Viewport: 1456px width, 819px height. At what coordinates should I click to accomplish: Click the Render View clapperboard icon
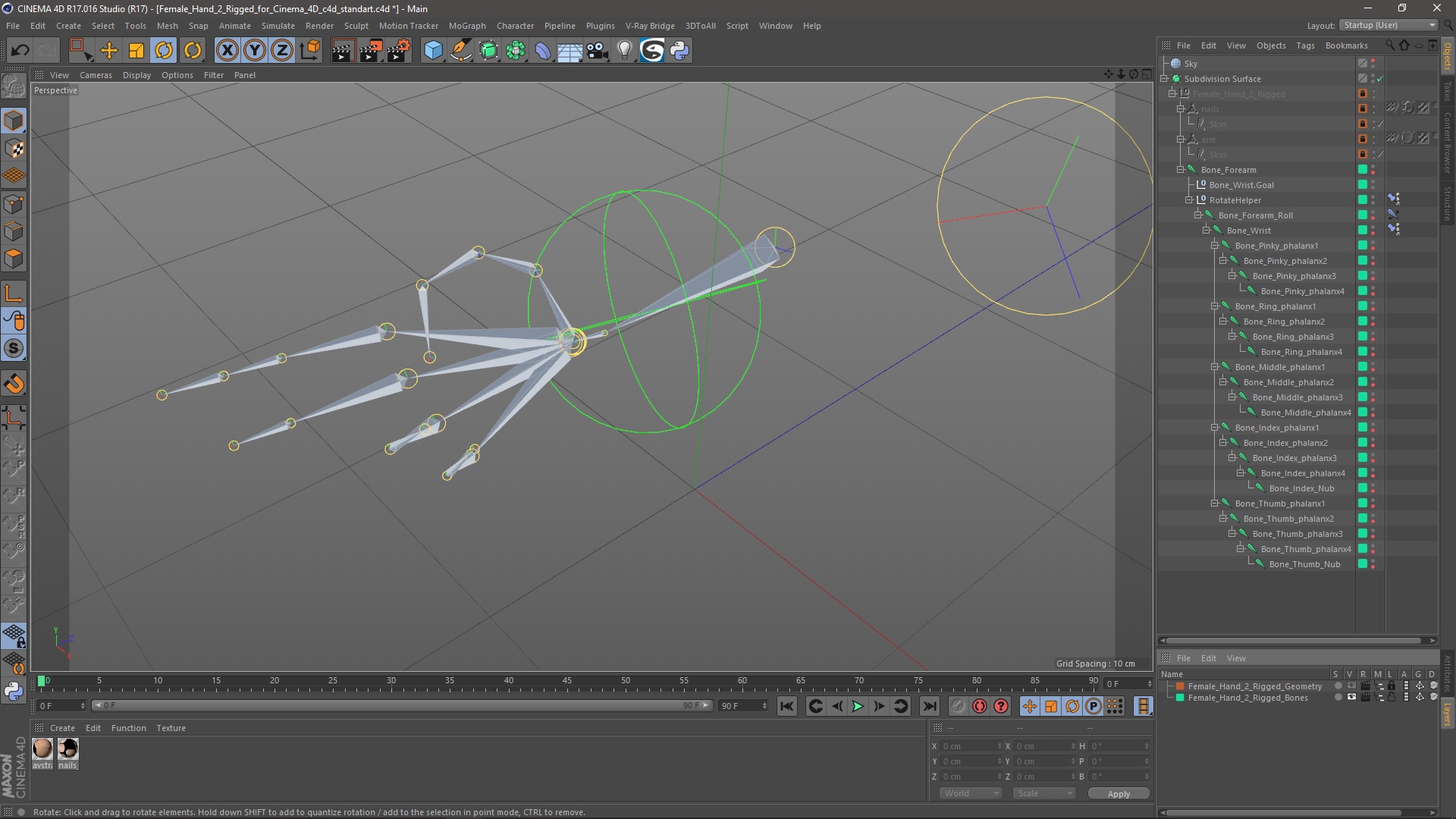pyautogui.click(x=343, y=51)
